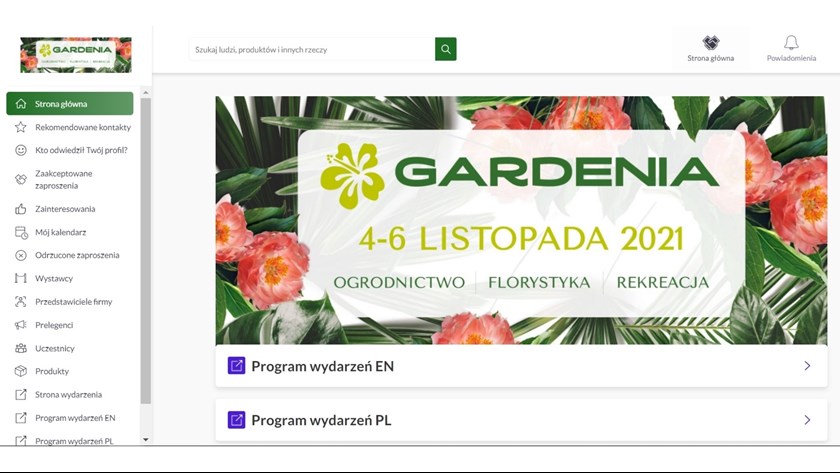
Task: Click the person icon for Przedstawiciele firmy
Action: [21, 302]
